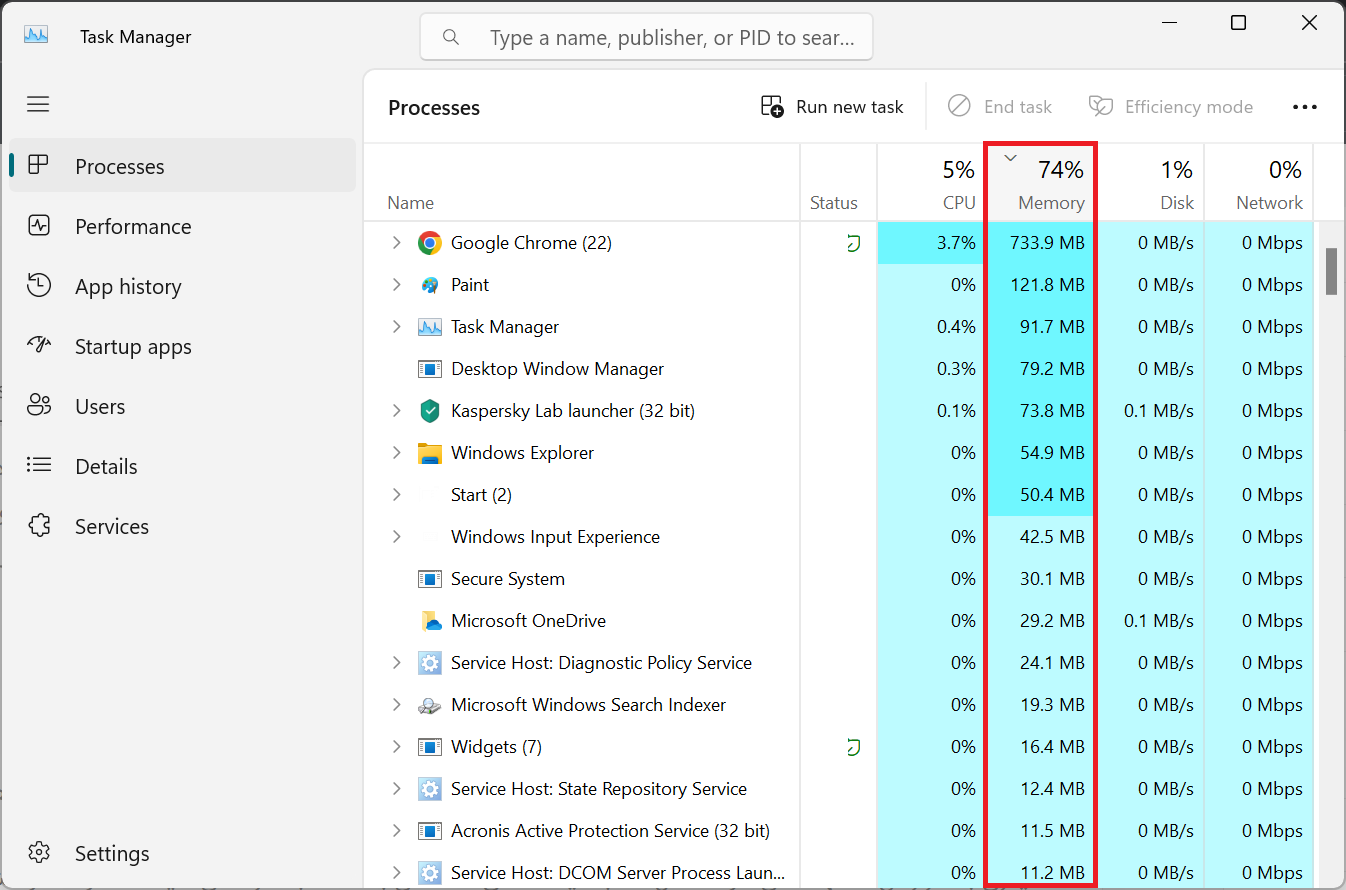Click the search box to find a process
The height and width of the screenshot is (890, 1346).
point(646,37)
